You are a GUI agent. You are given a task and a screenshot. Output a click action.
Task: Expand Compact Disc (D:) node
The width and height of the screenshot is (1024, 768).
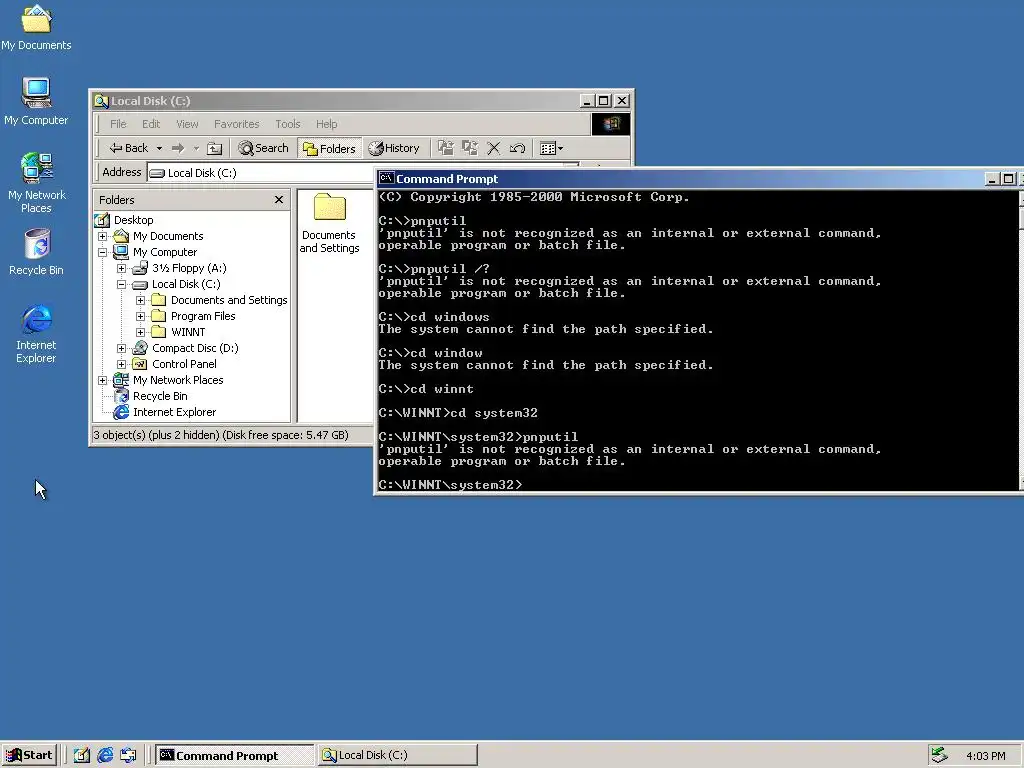point(121,348)
